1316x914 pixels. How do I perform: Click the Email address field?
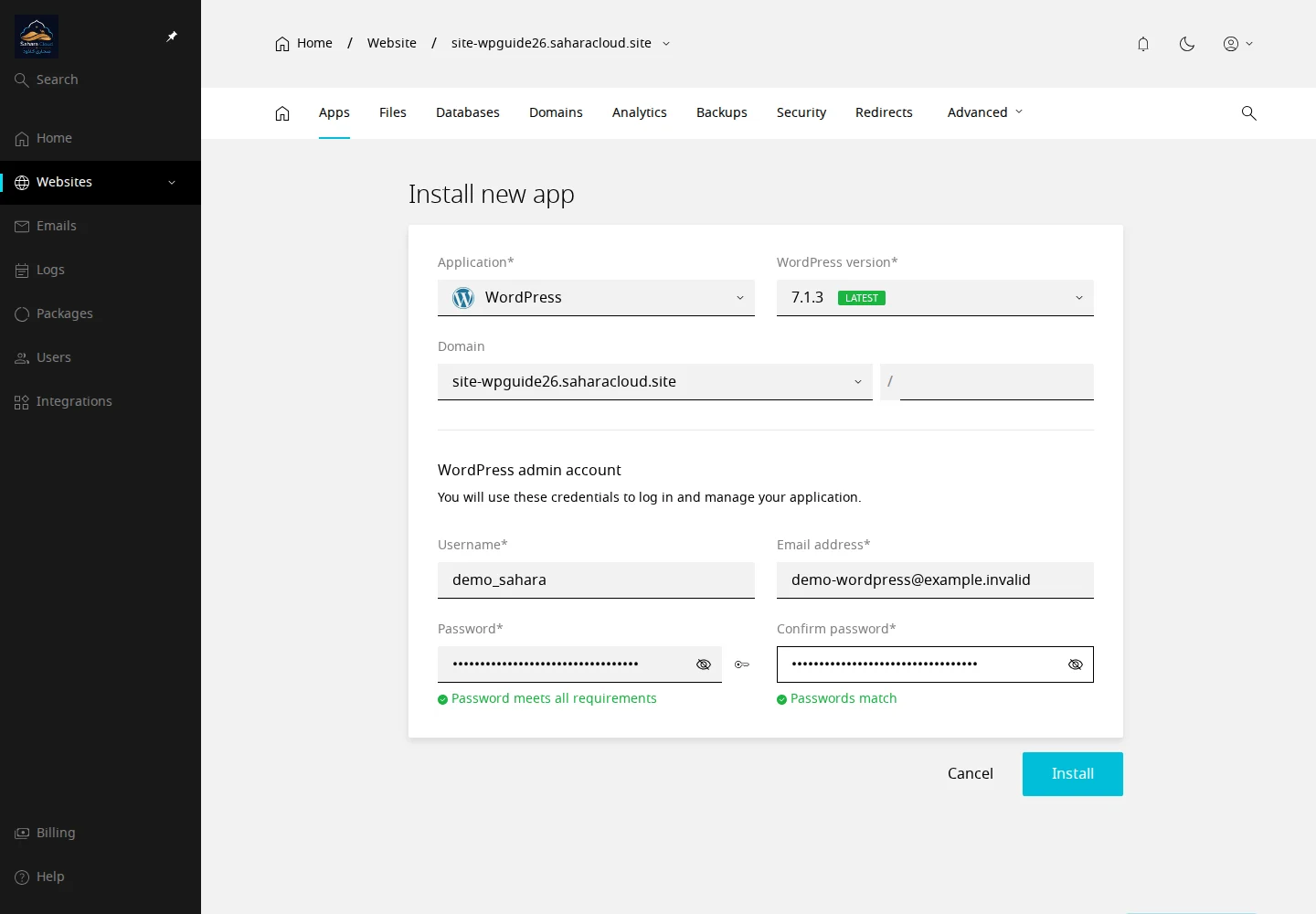click(x=935, y=580)
